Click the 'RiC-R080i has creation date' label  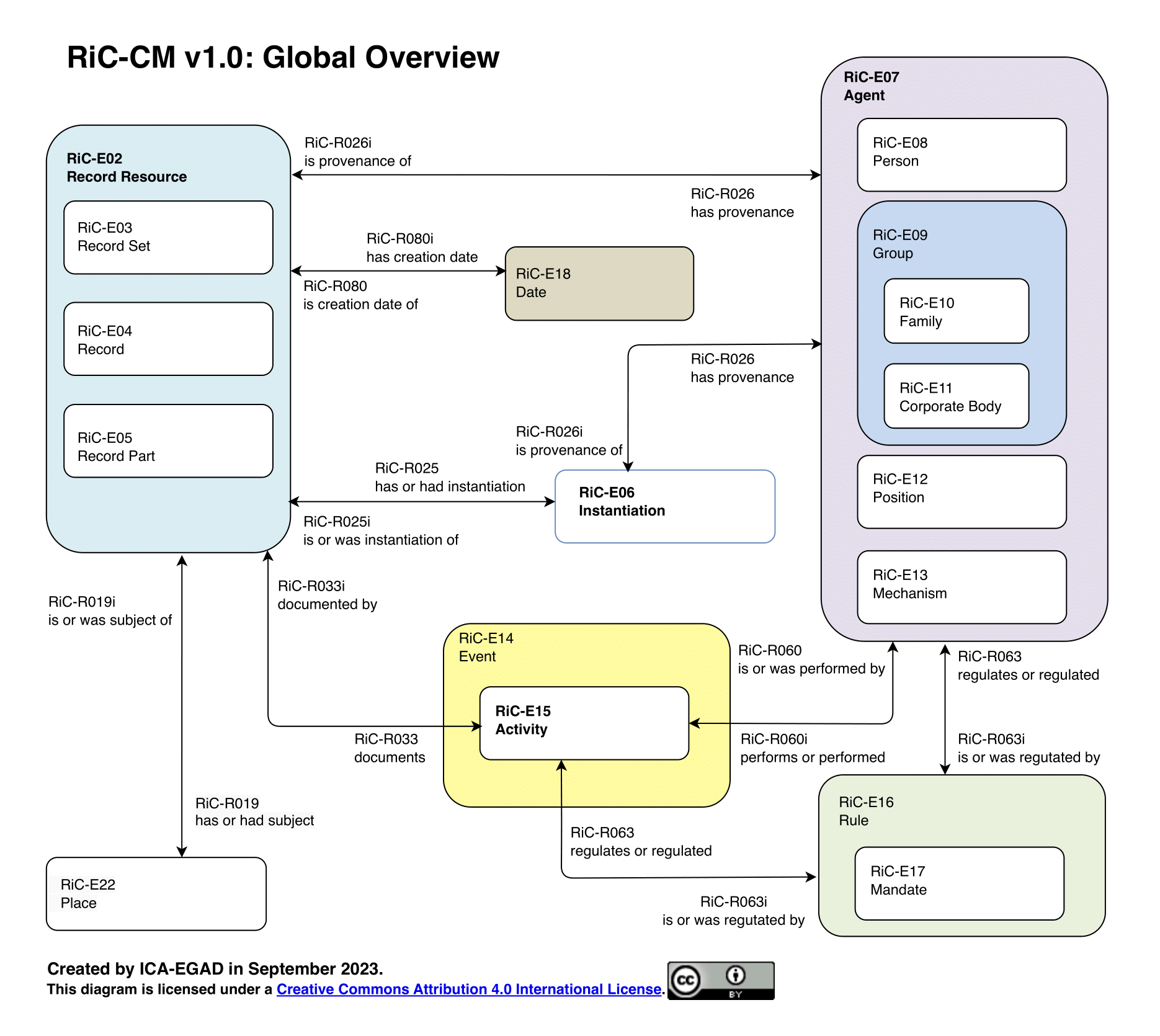tap(422, 248)
